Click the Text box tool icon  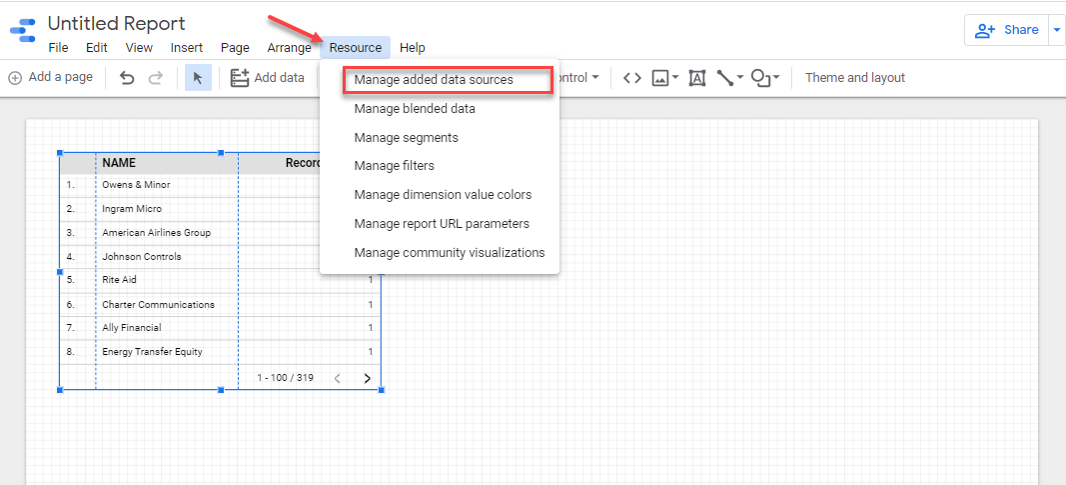[697, 78]
